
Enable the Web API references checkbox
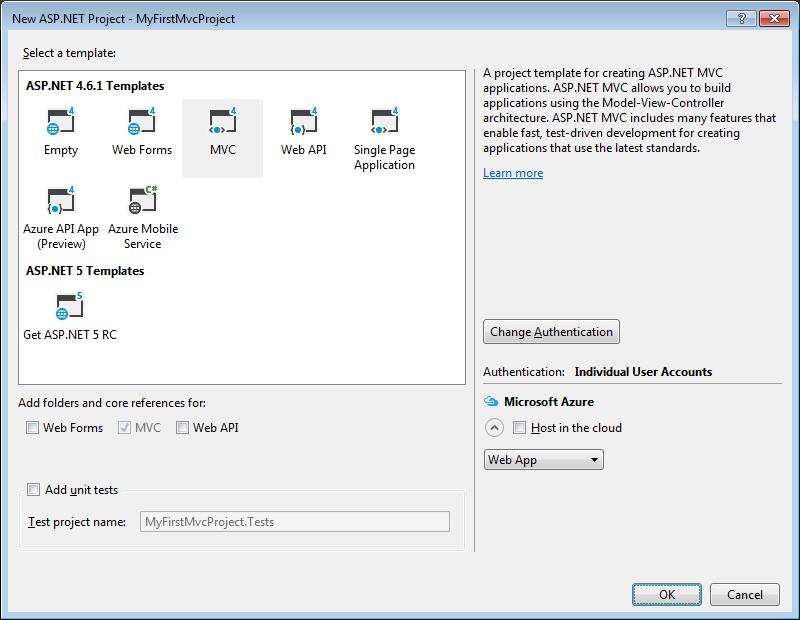[182, 428]
